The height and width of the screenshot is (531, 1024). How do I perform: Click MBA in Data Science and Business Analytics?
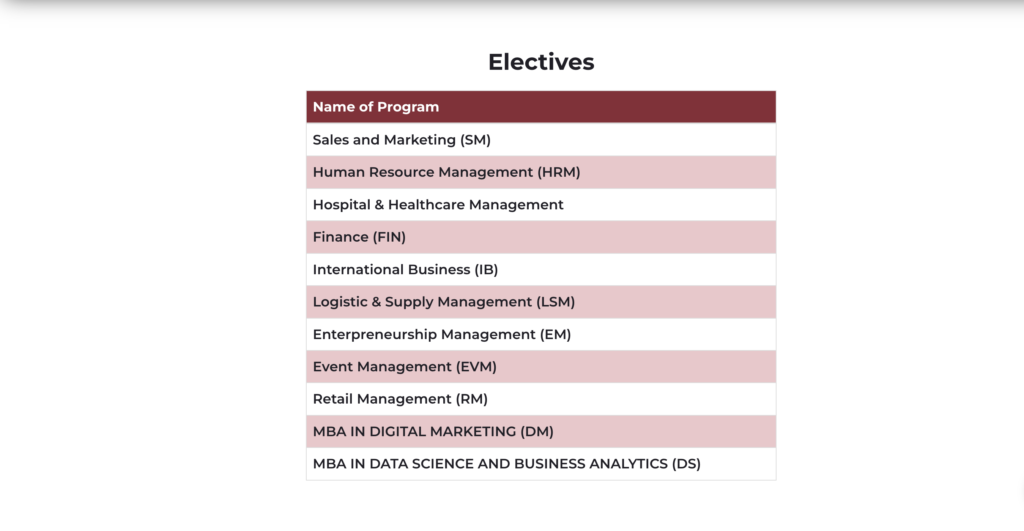tap(506, 464)
